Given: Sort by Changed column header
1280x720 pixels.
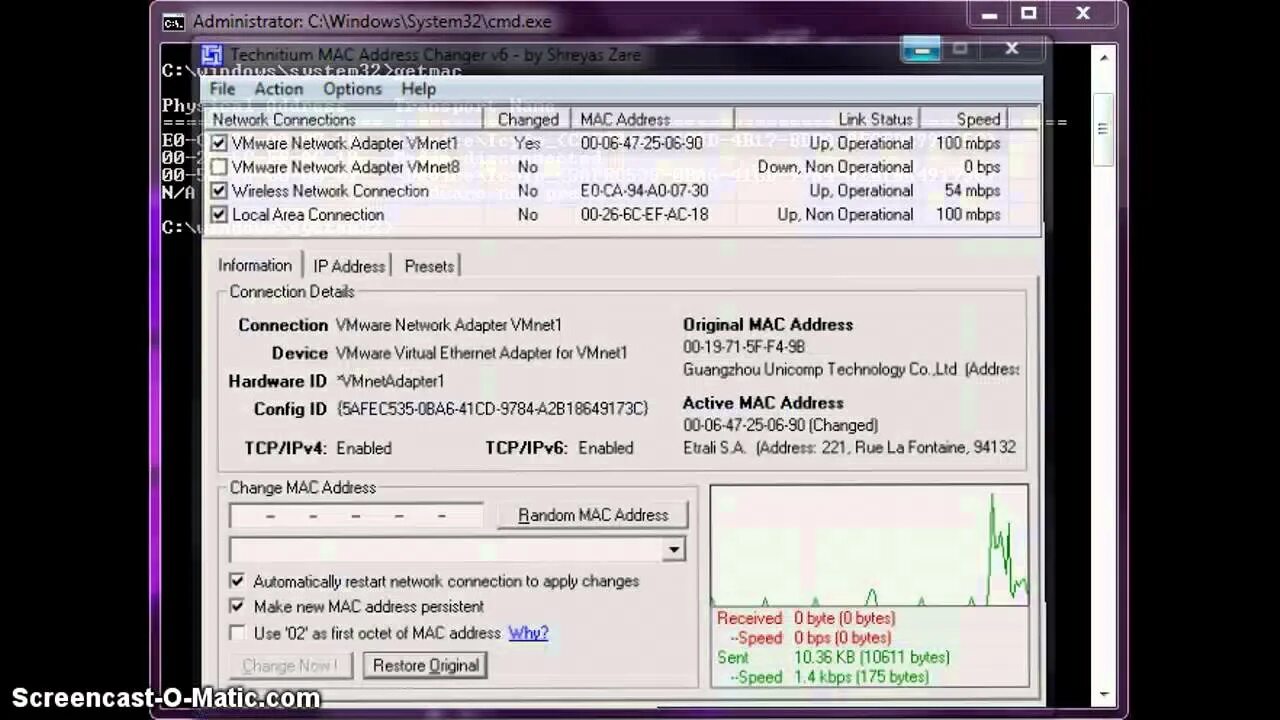Looking at the screenshot, I should point(528,119).
